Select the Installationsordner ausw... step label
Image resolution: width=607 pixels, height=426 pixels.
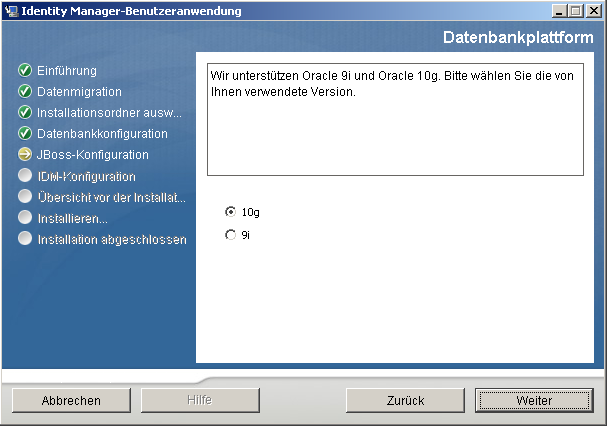click(x=109, y=113)
